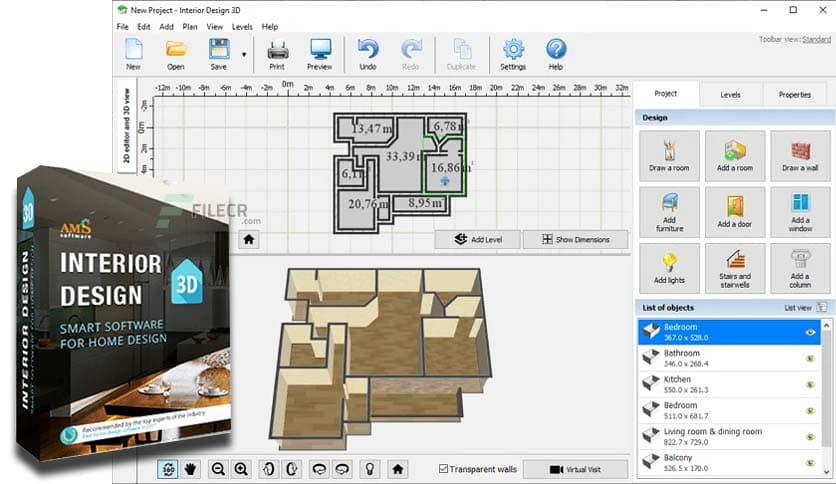Select the Kitchen row in object list
836x484 pixels.
tap(729, 384)
